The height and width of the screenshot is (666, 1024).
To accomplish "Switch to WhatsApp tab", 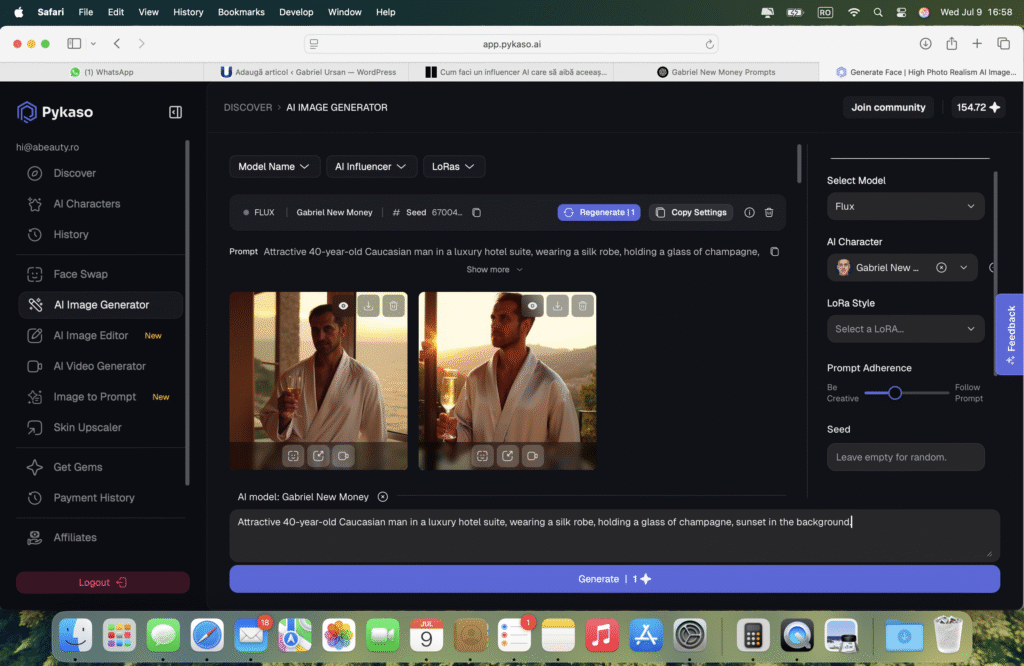I will pyautogui.click(x=102, y=72).
